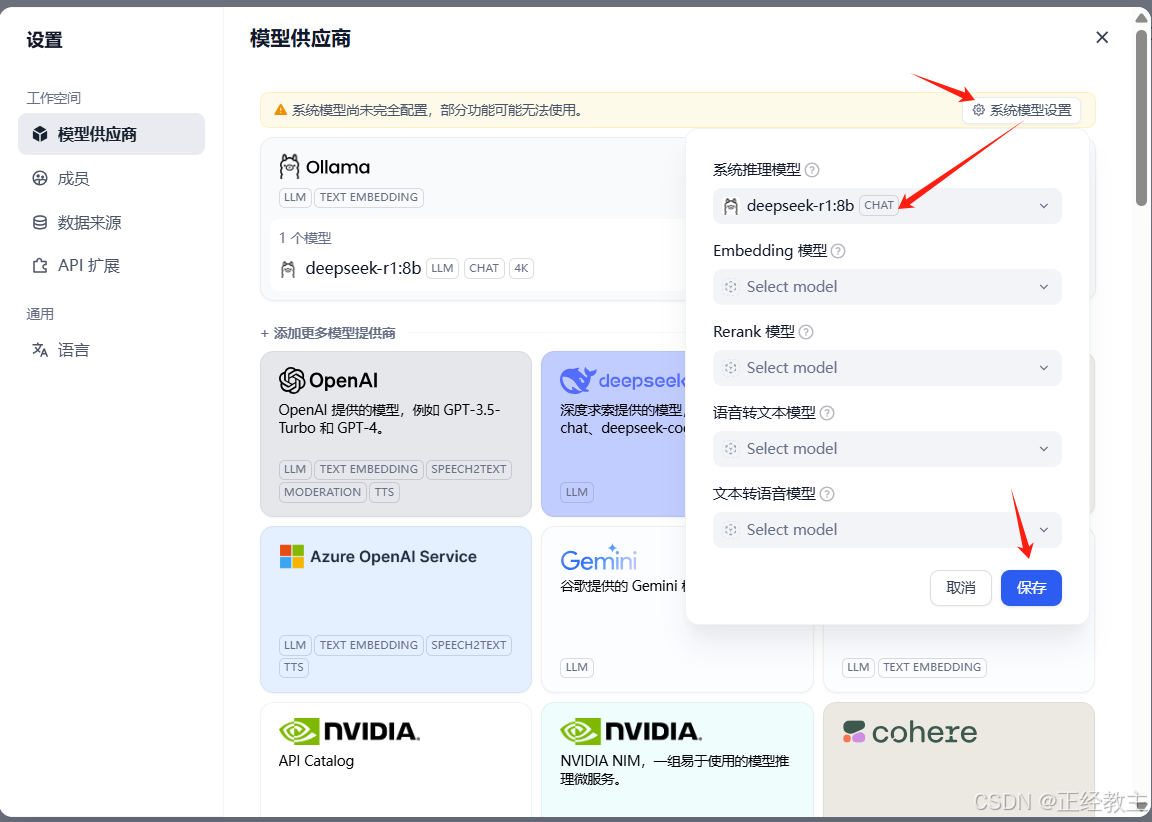This screenshot has width=1152, height=822.
Task: Click the help icon beside 文本转语音模型
Action: tap(827, 494)
